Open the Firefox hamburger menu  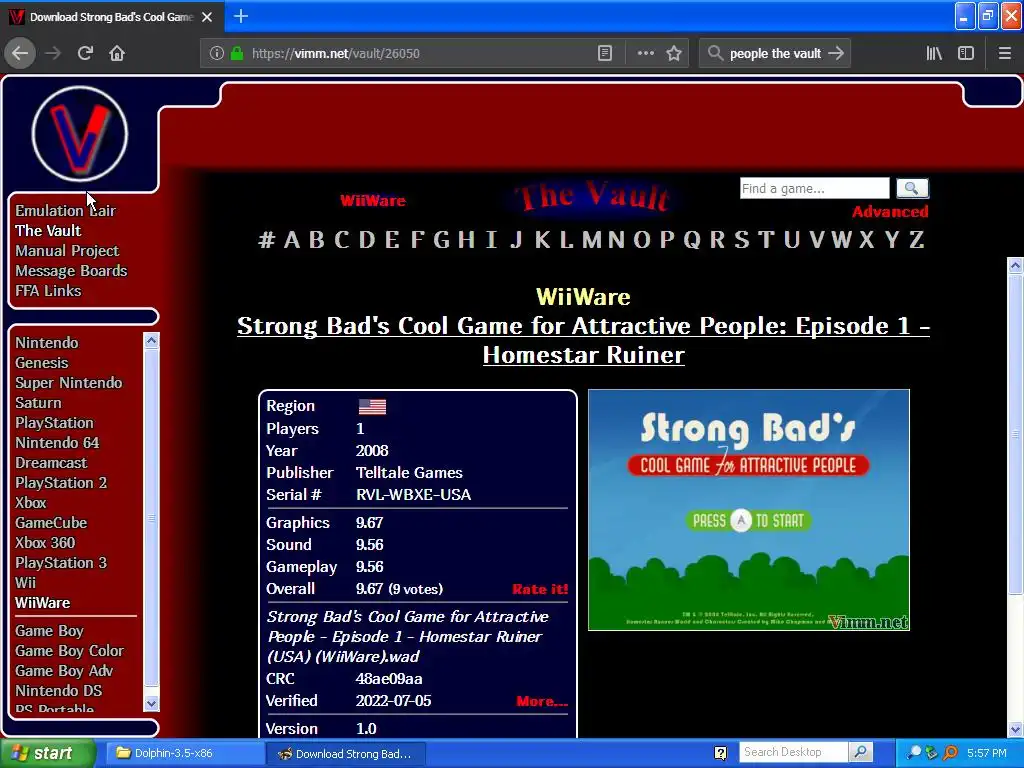click(1004, 54)
